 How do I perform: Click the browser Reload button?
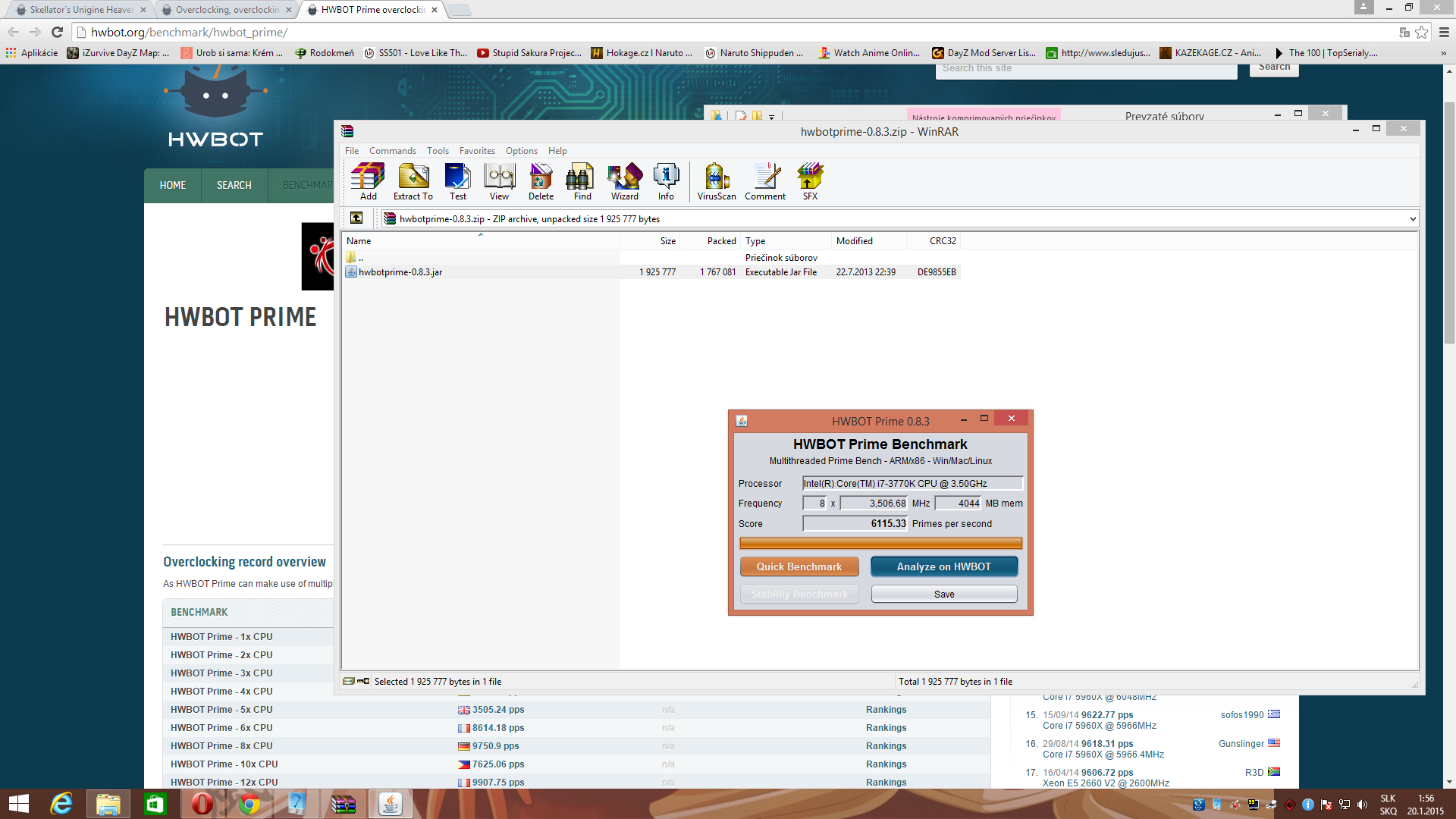click(57, 32)
